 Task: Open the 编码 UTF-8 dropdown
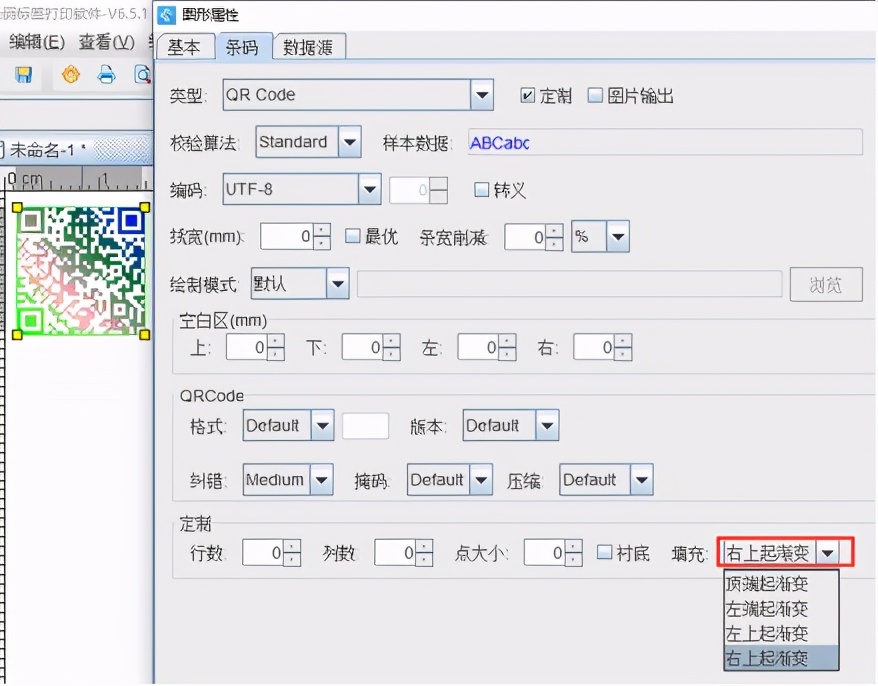pyautogui.click(x=370, y=189)
